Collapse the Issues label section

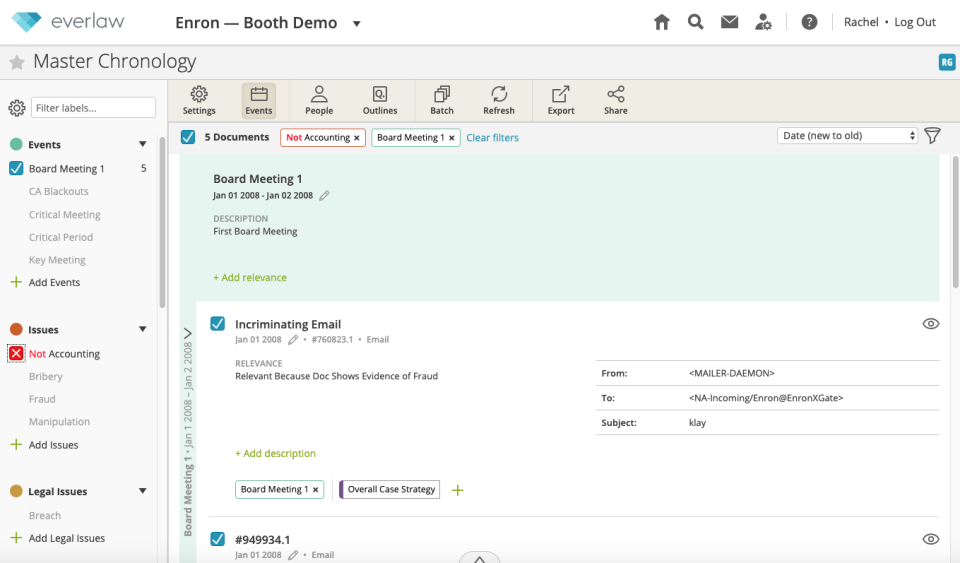143,329
